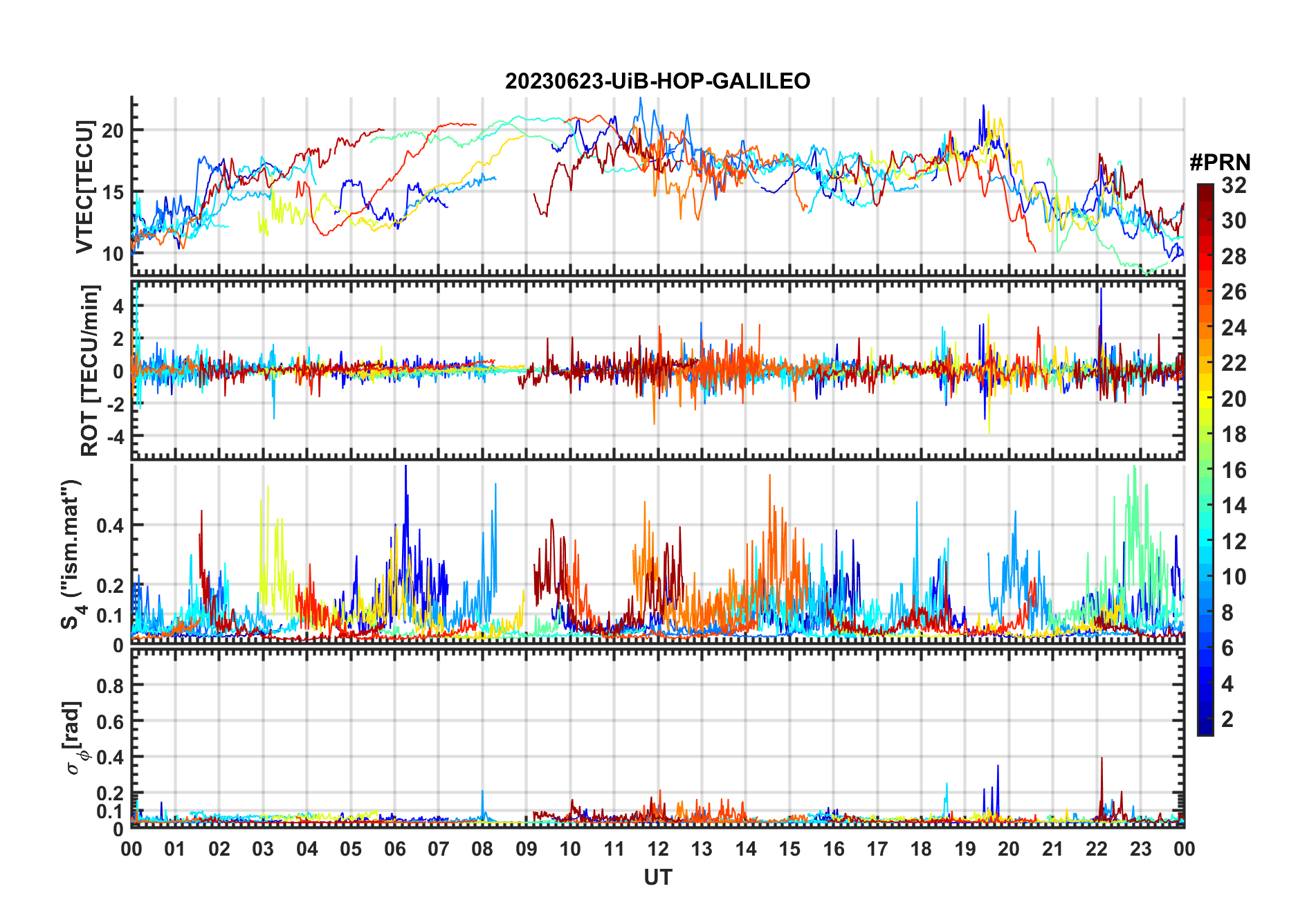Viewport: 1316px width, 920px height.
Task: Click the 28 label on PRN colorbar
Action: [x=1234, y=257]
